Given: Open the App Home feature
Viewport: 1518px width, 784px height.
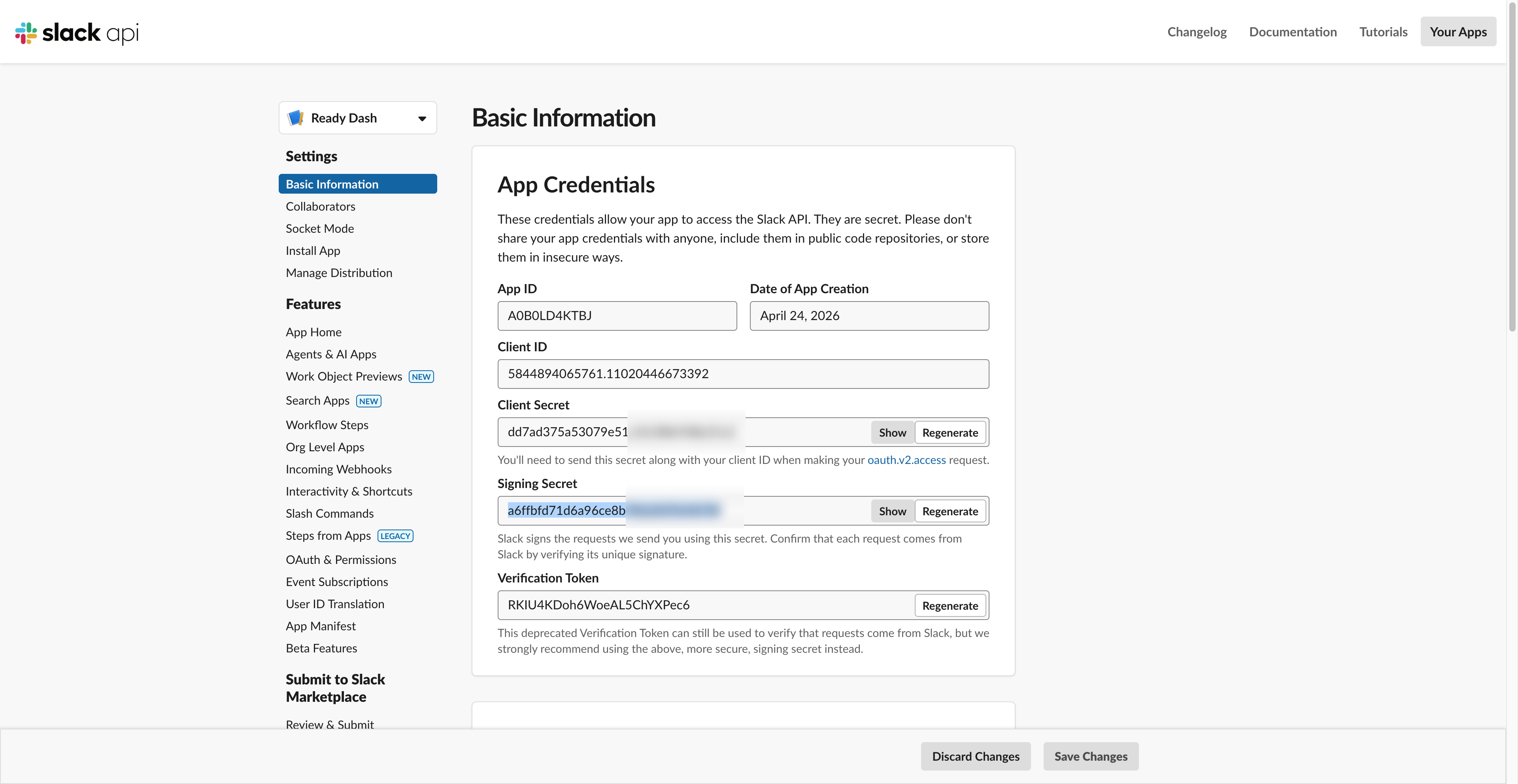Looking at the screenshot, I should pos(313,332).
